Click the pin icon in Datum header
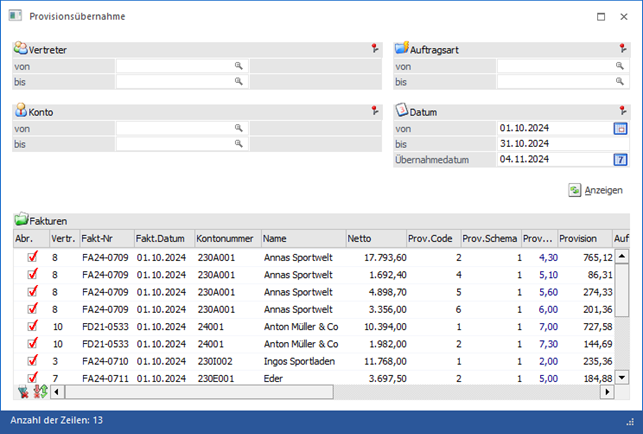643x434 pixels. coord(624,111)
